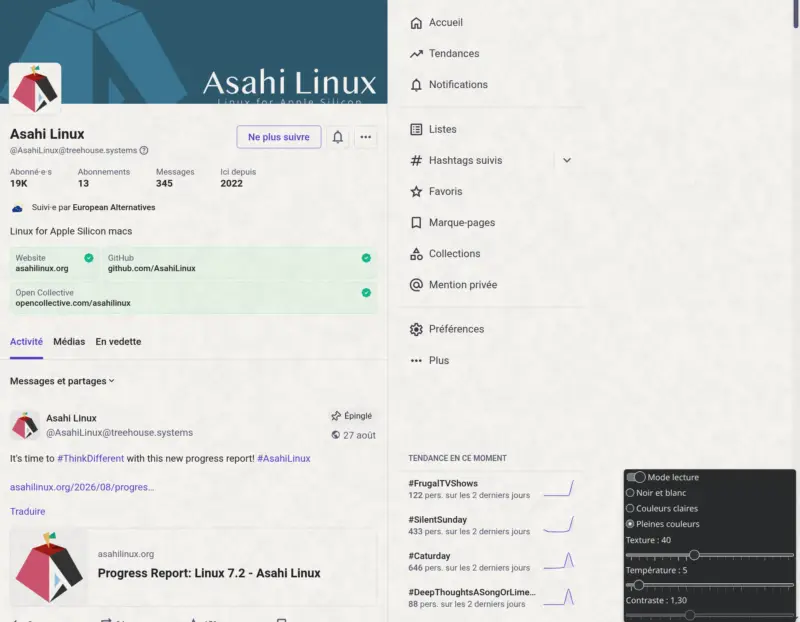Image resolution: width=800 pixels, height=622 pixels.
Task: Click the Ne plus suivre button
Action: (x=279, y=137)
